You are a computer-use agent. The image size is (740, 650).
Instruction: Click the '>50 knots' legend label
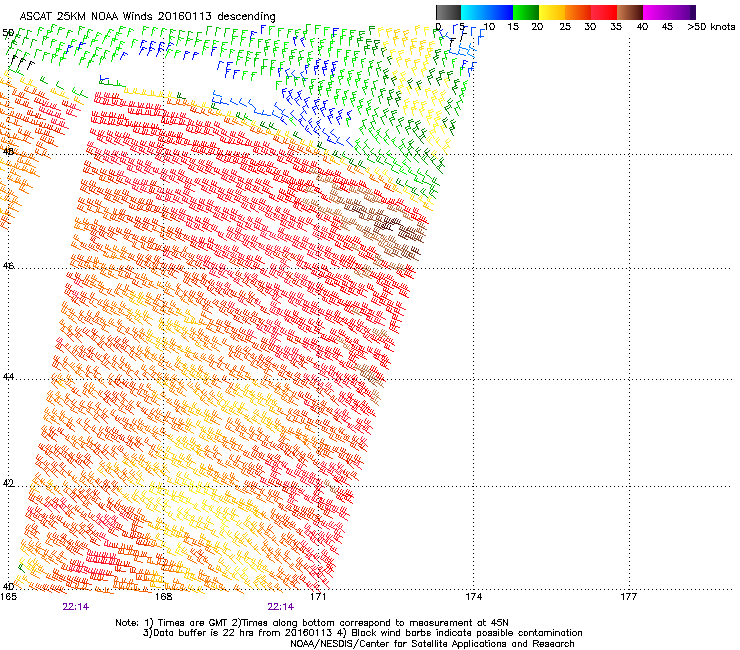[711, 27]
